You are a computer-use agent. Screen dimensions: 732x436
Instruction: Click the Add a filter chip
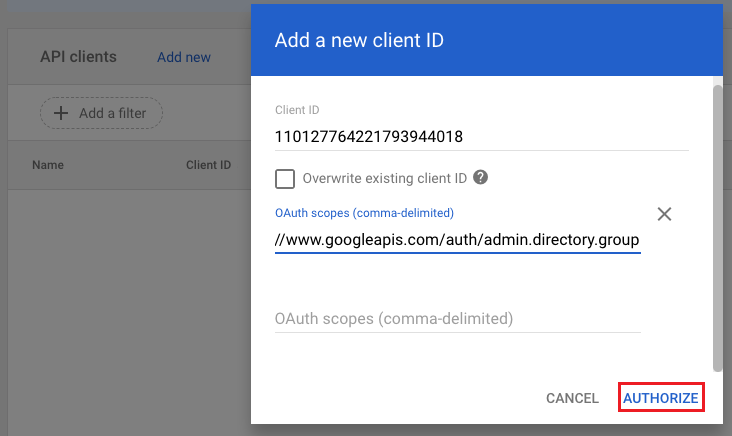click(101, 113)
